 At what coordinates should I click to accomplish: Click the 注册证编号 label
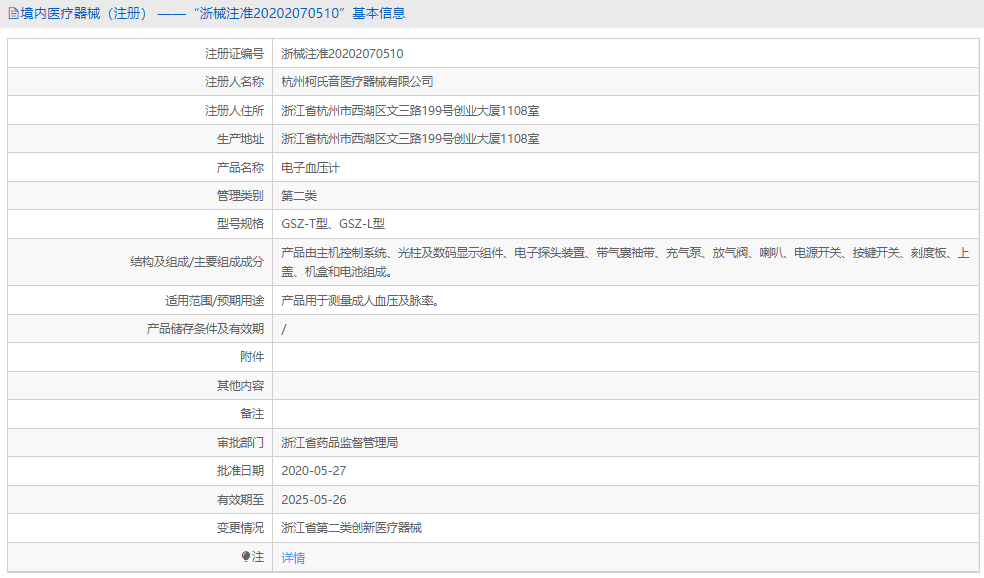point(235,53)
